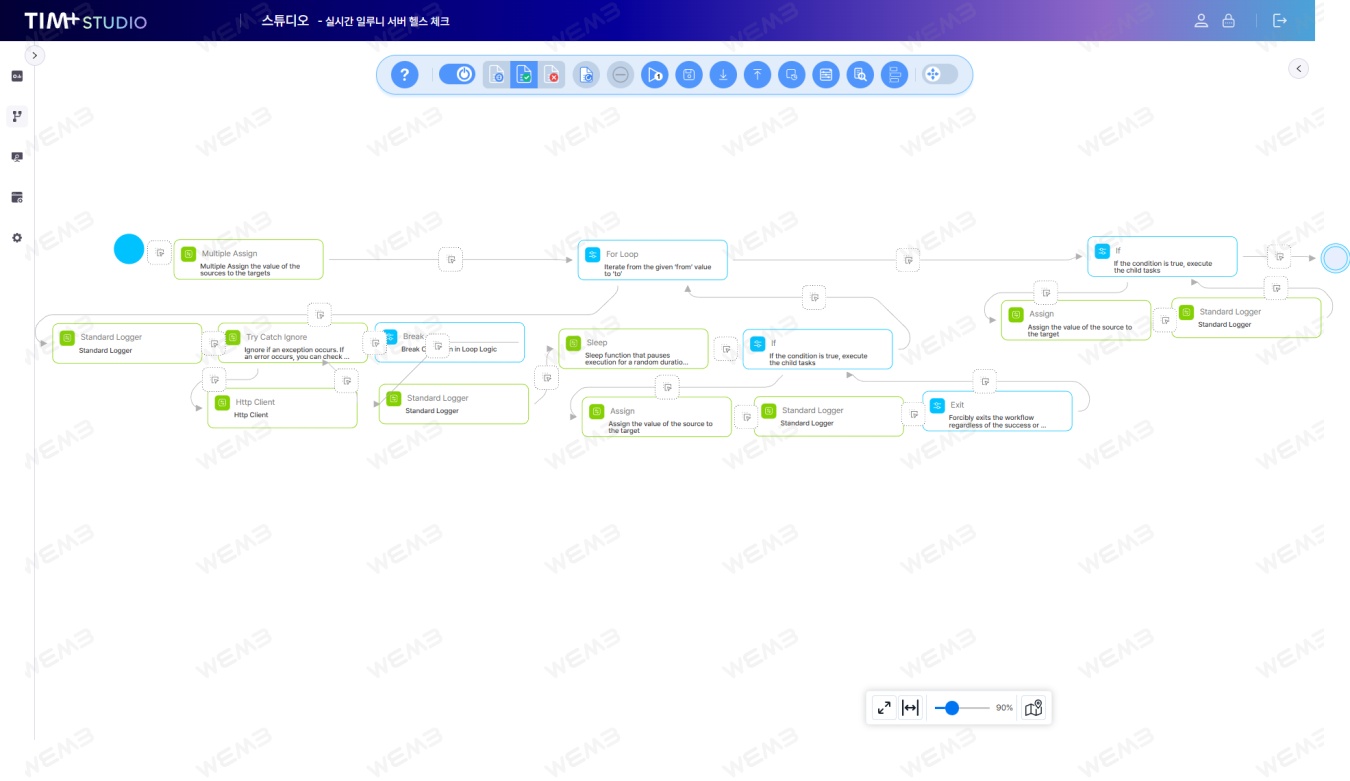Click the download arrow toolbar icon
Viewport: 1350px width, 781px height.
coord(723,75)
